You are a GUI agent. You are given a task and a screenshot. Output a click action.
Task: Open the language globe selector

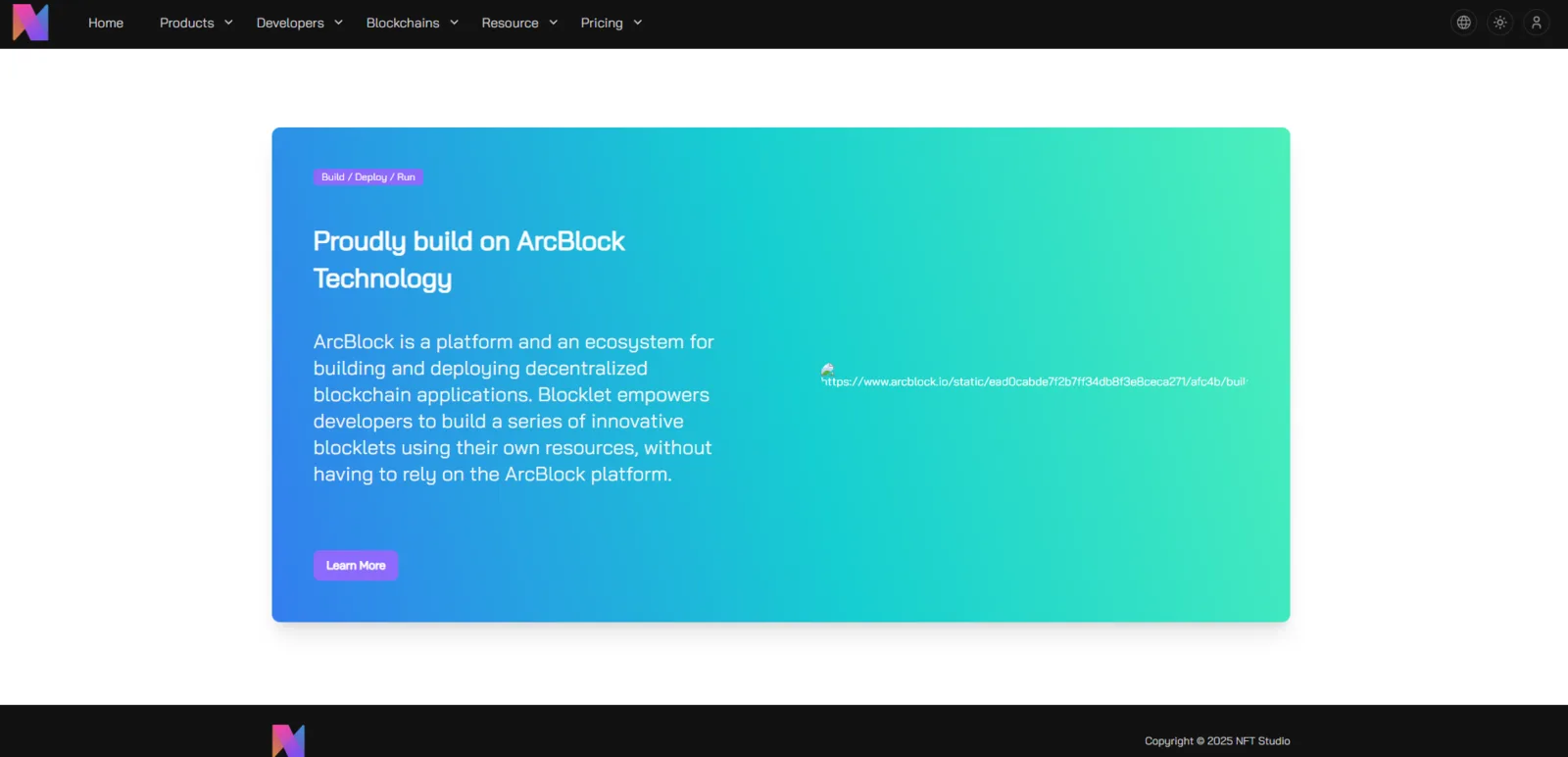[1464, 23]
